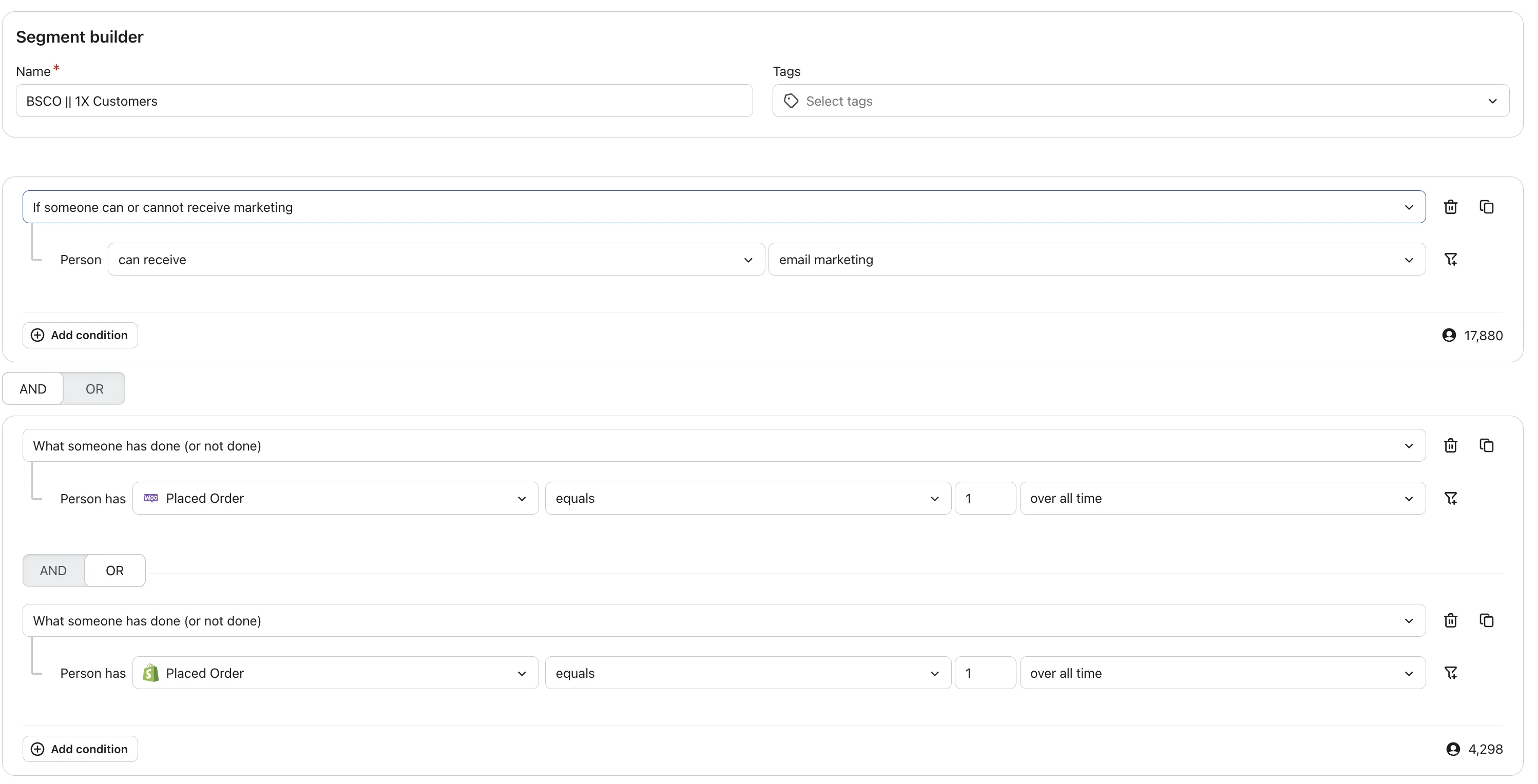Add filter to WooCommerce Placed Order row

click(1450, 498)
